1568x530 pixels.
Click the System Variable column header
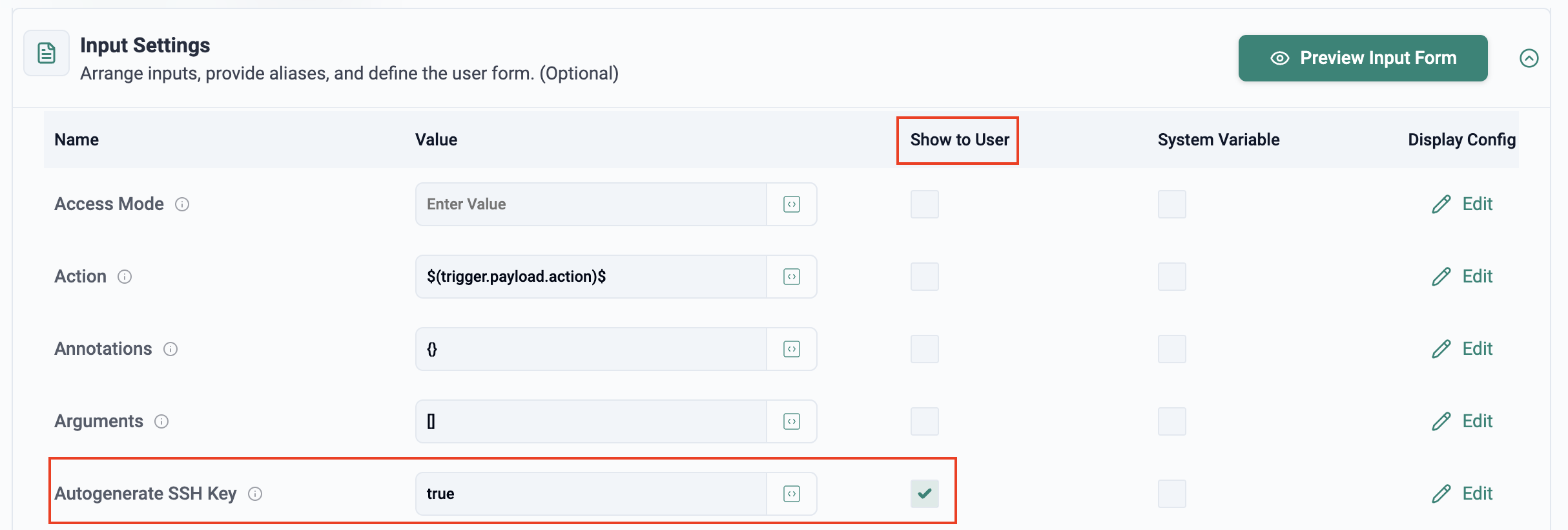tap(1218, 140)
